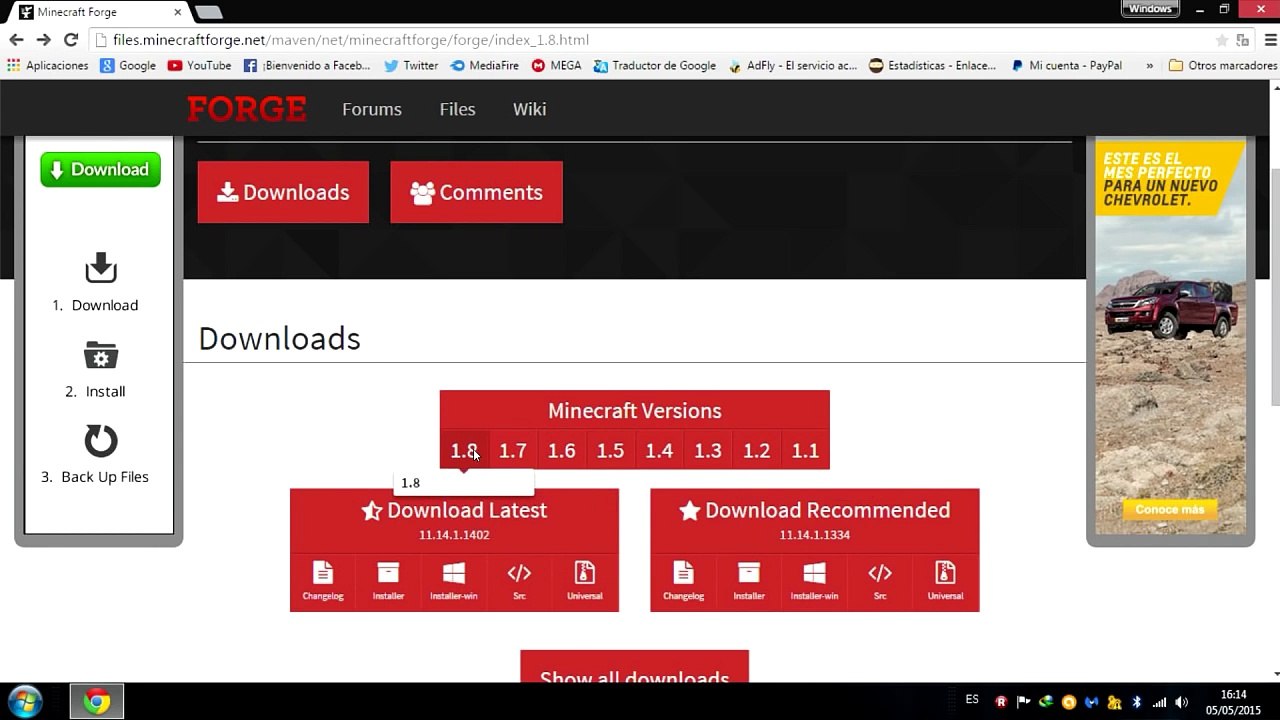Click the translate icon in the address bar
Screen dimensions: 1280x720
point(1243,40)
